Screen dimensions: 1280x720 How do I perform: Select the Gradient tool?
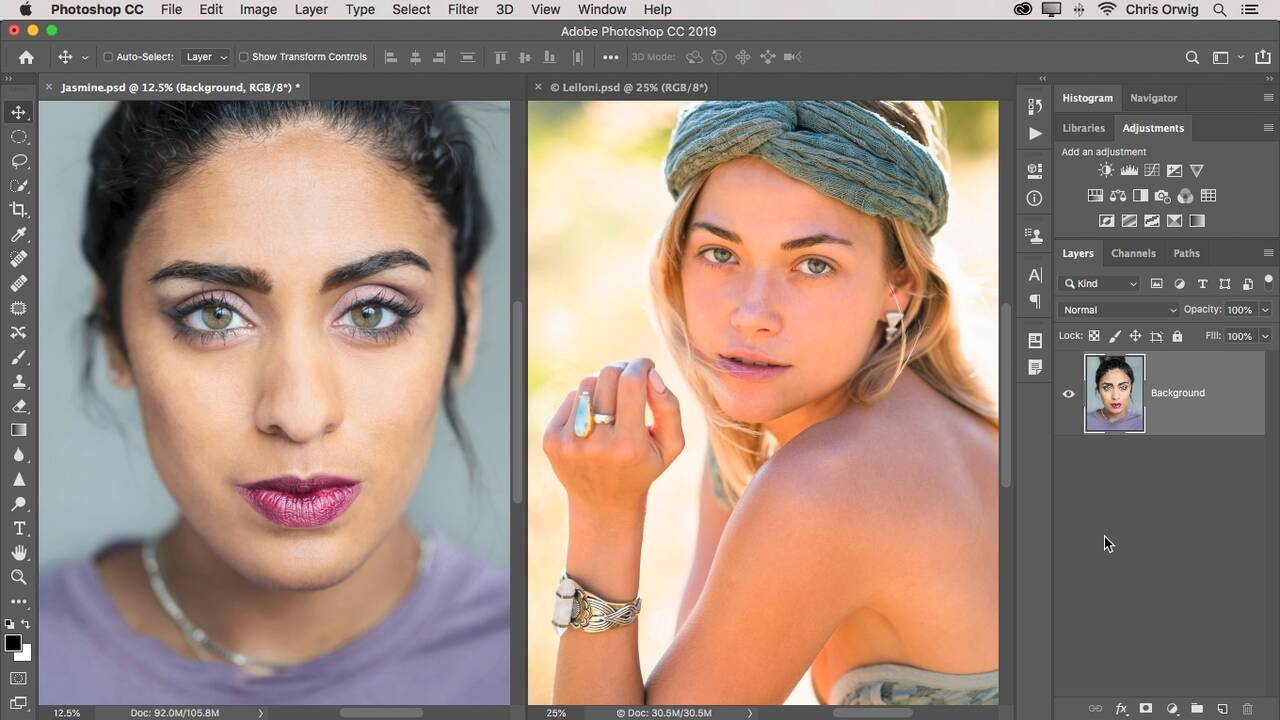pos(18,430)
